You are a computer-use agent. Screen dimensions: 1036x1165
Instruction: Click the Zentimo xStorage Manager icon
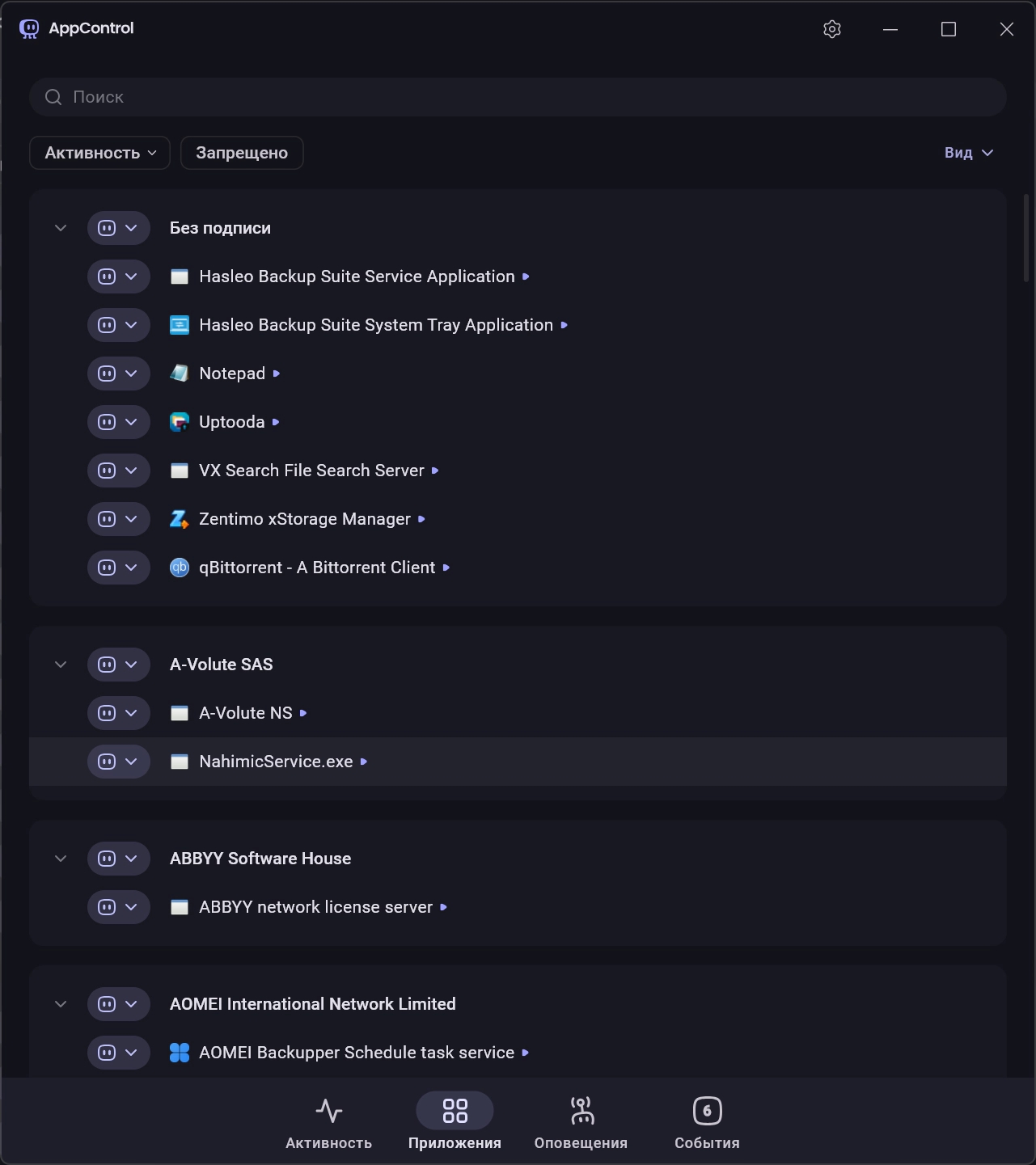pyautogui.click(x=179, y=519)
